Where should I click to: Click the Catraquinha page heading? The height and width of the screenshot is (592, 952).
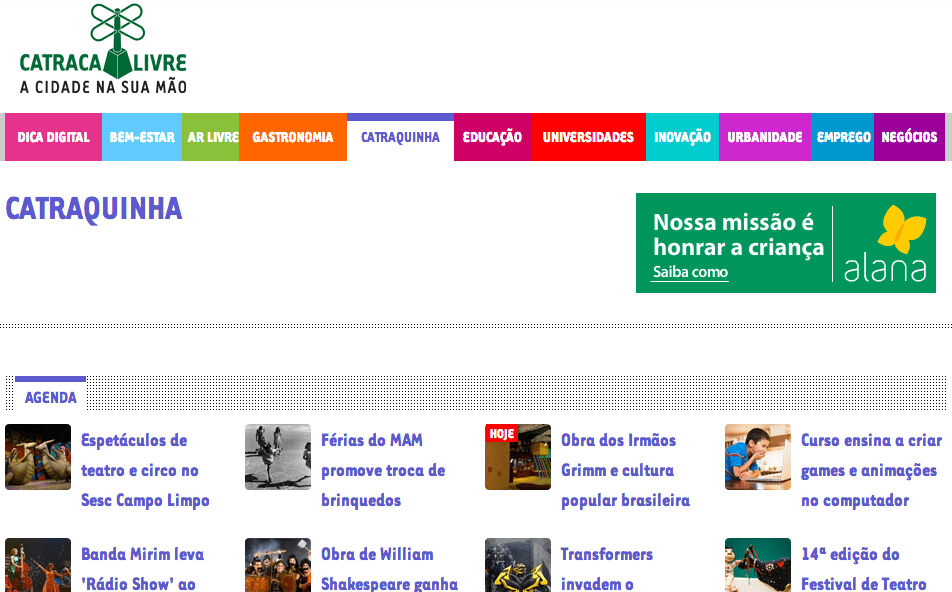click(x=94, y=209)
